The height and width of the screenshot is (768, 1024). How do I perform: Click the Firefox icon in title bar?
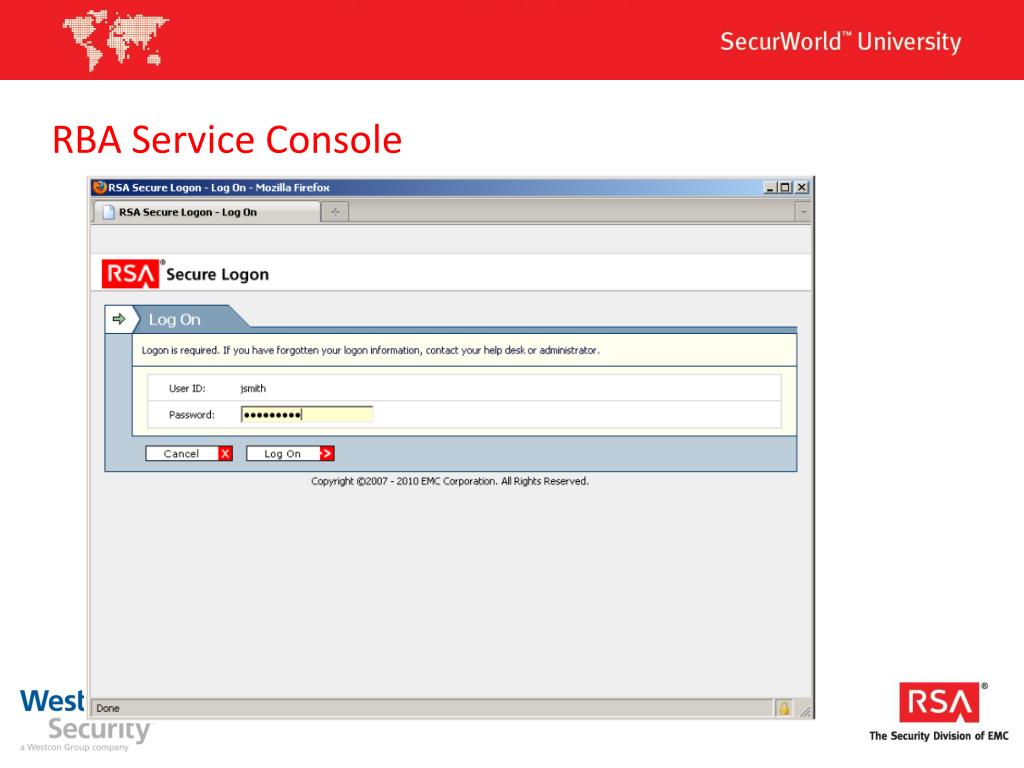[x=100, y=187]
